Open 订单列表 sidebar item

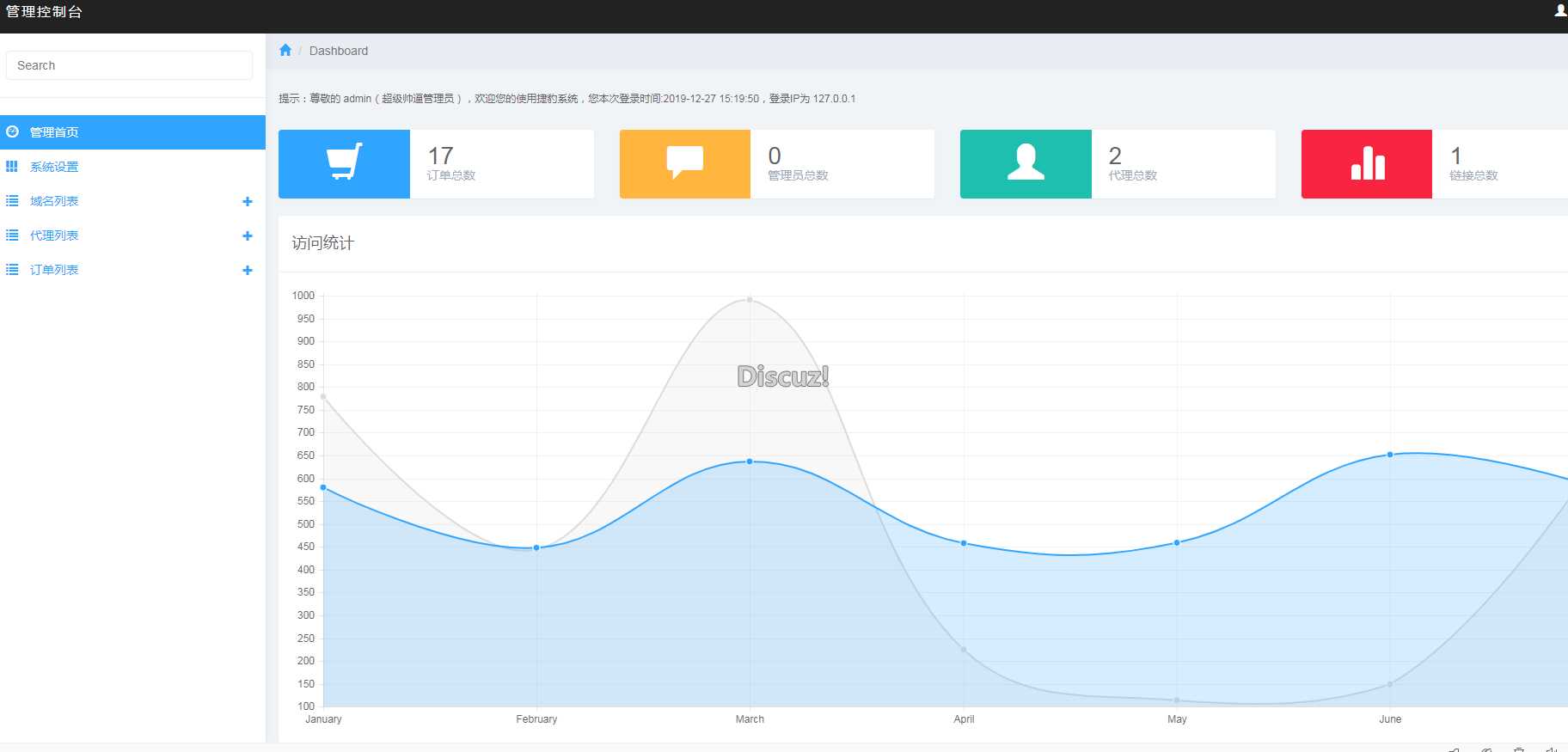point(132,270)
